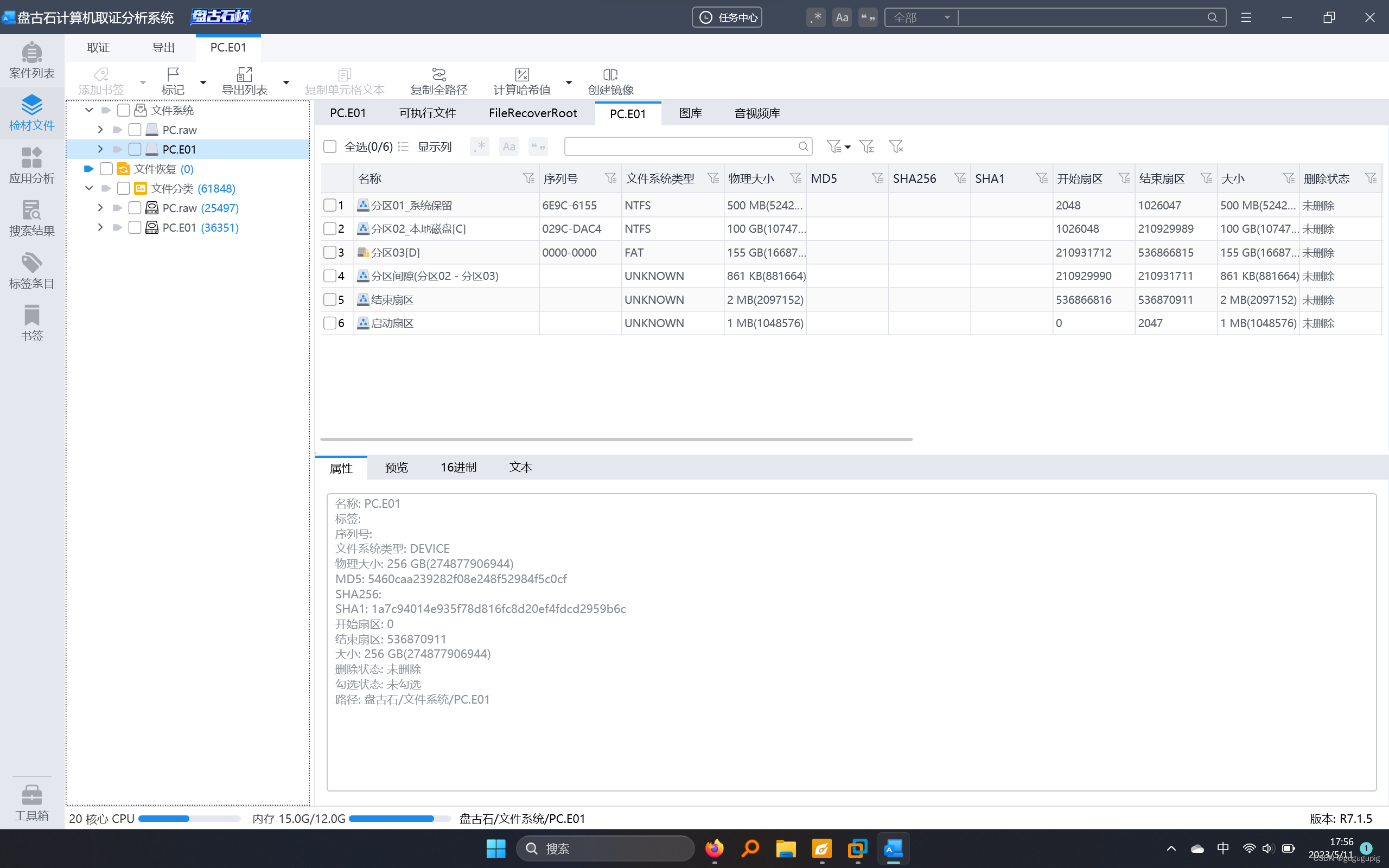The image size is (1389, 868).
Task: Click the Windows Start button
Action: point(496,848)
